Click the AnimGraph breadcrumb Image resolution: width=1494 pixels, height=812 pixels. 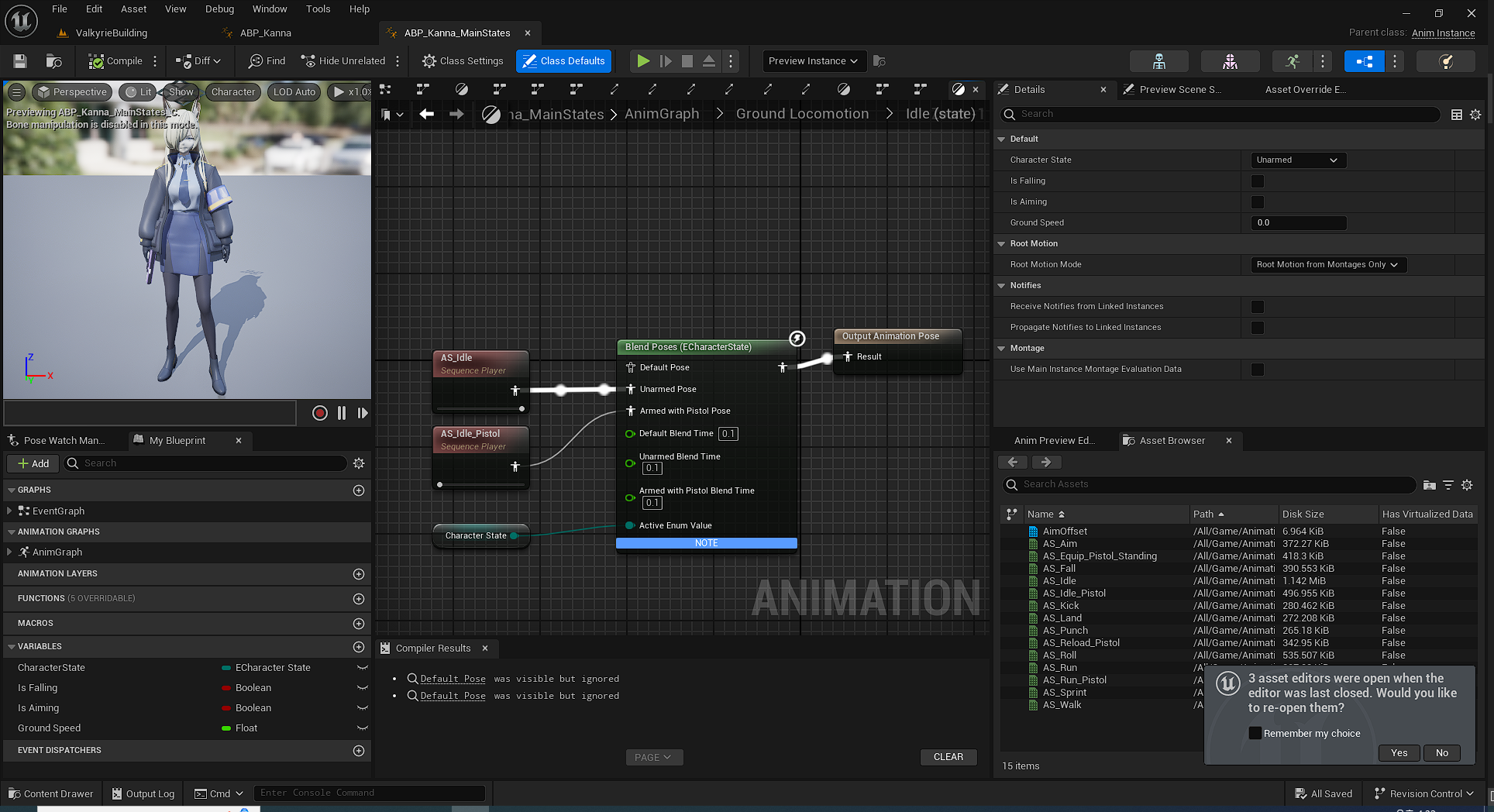coord(662,114)
